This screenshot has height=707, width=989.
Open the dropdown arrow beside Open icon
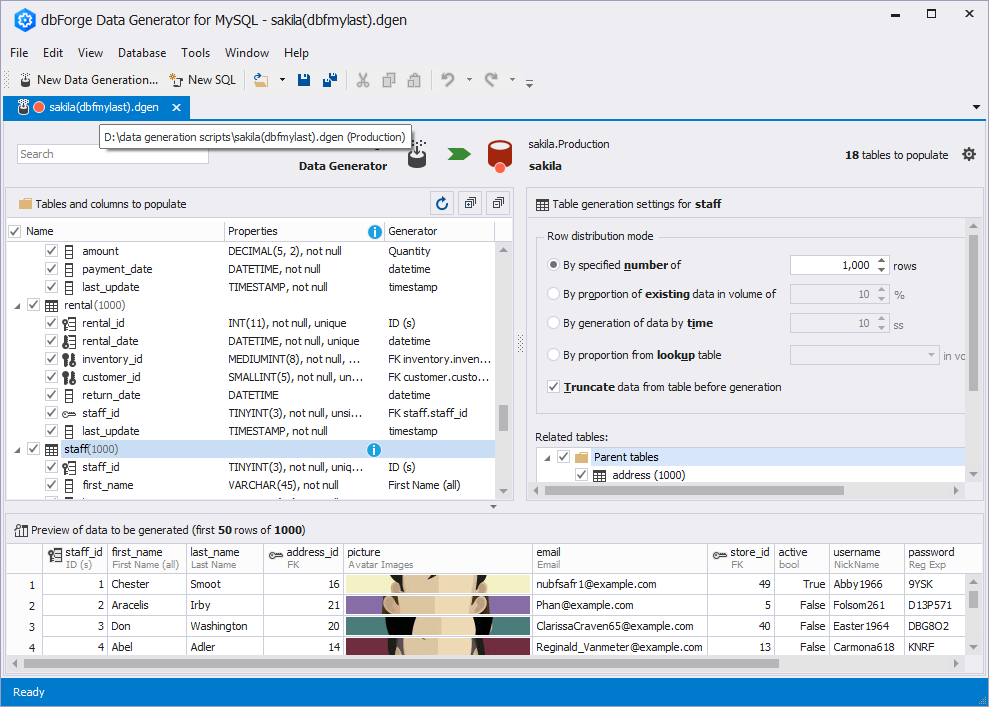tap(282, 80)
